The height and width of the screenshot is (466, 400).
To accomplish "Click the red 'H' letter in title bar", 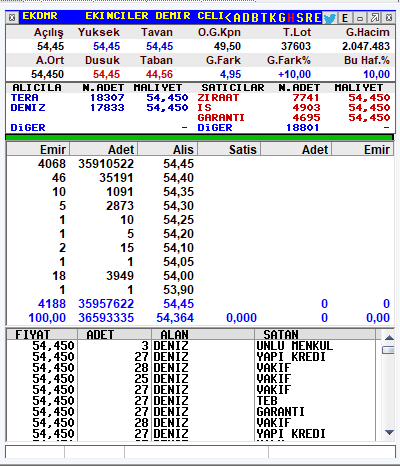I will tap(291, 17).
